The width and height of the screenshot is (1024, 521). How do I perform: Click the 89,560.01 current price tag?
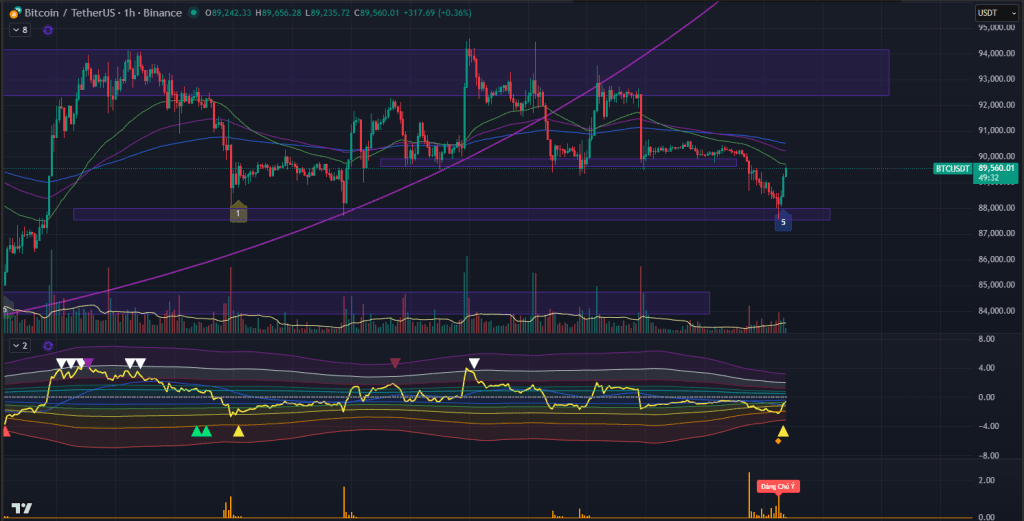(x=998, y=169)
